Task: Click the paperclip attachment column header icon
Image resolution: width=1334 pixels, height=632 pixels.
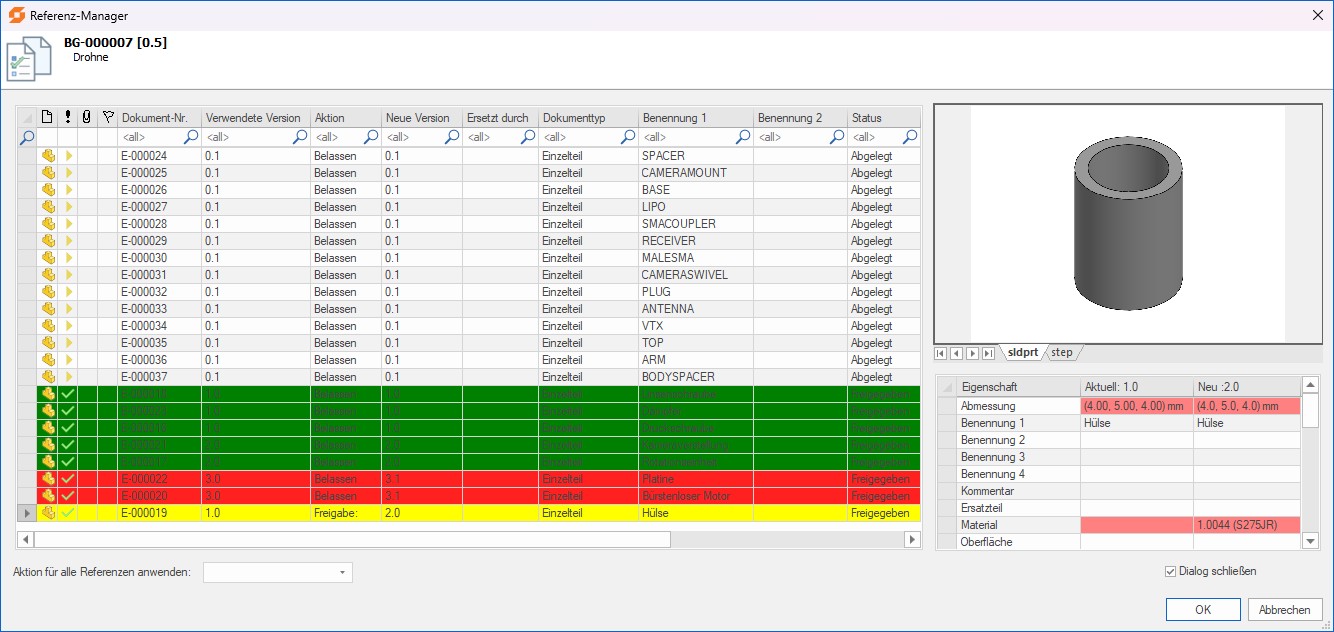Action: (87, 118)
